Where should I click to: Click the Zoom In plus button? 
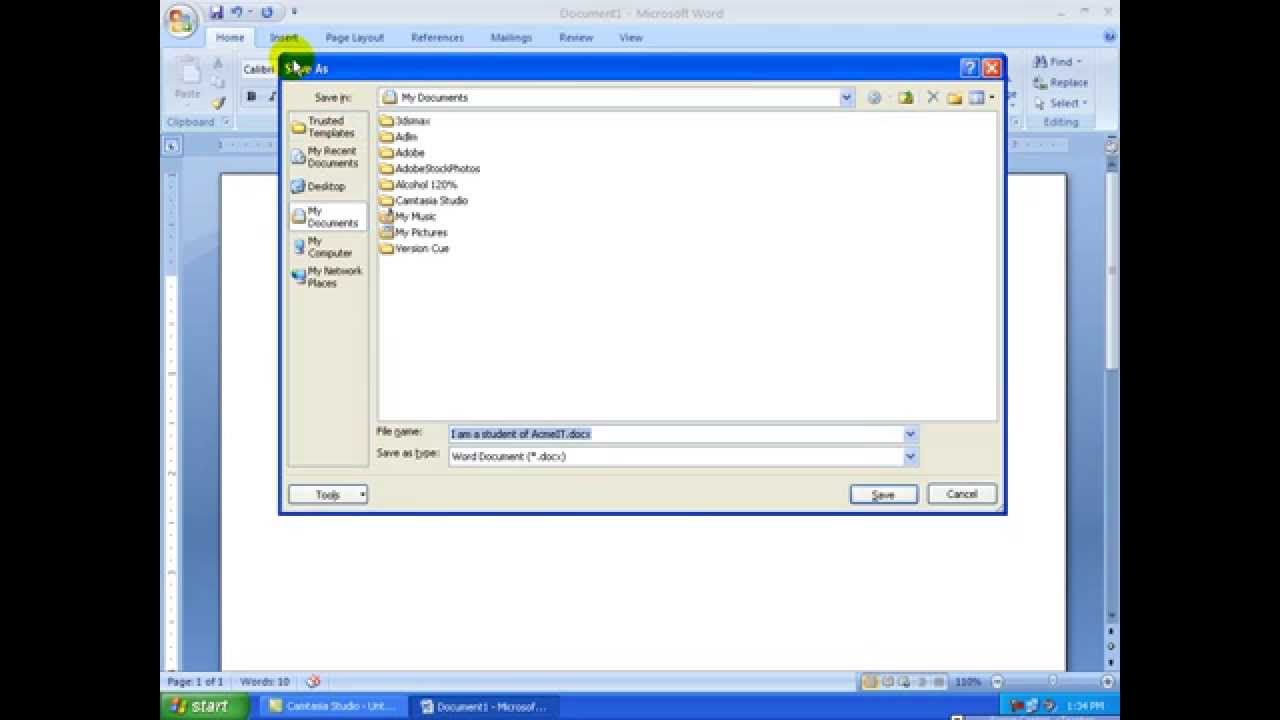tap(1107, 682)
